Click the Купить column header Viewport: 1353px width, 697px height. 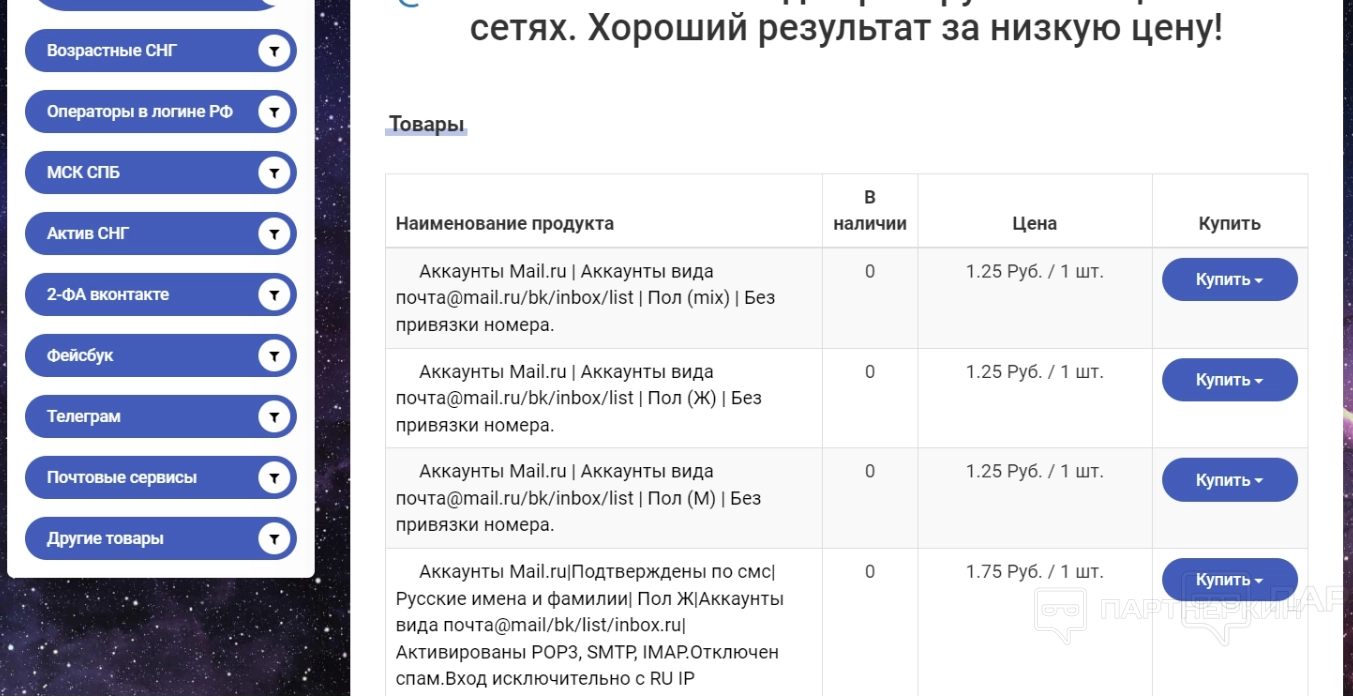click(1229, 223)
